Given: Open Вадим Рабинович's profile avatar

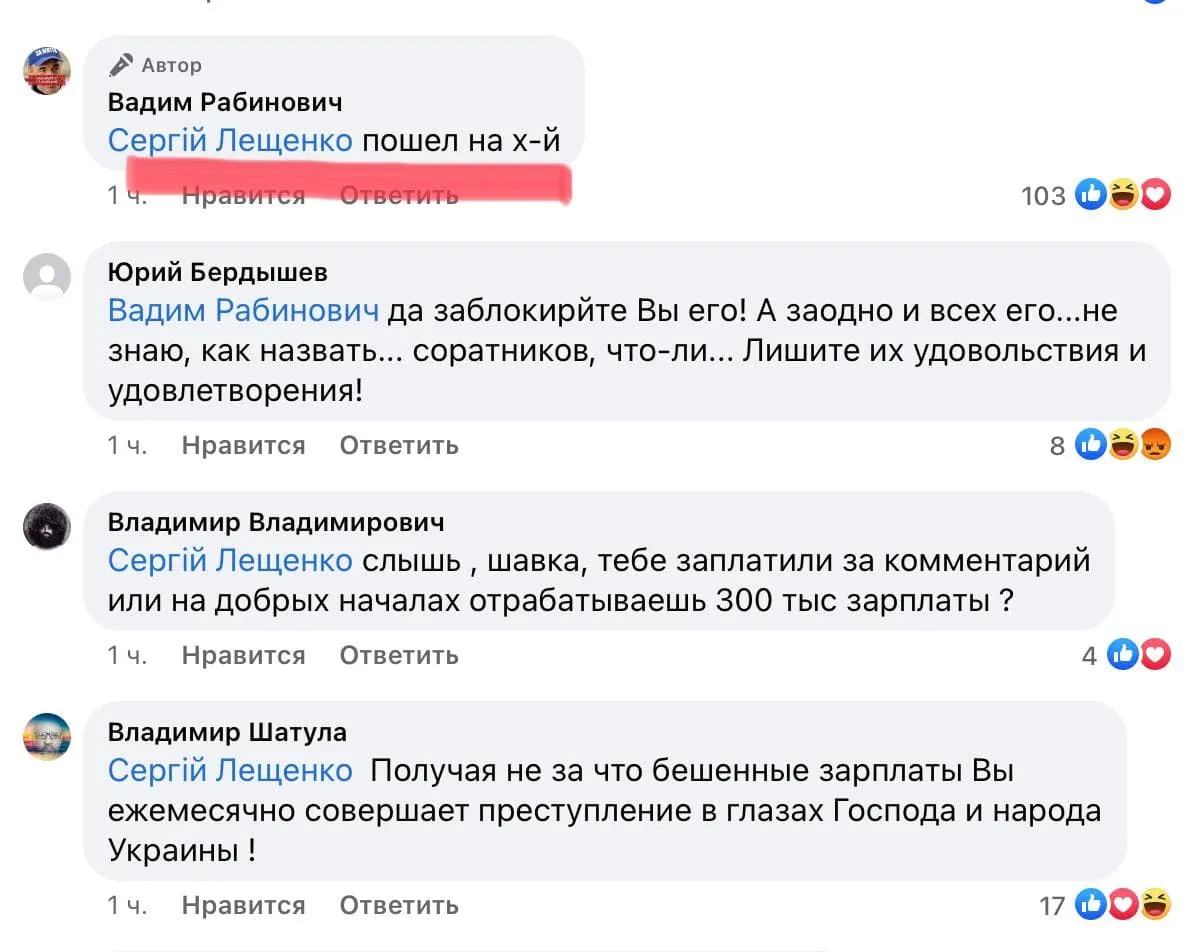Looking at the screenshot, I should 47,70.
